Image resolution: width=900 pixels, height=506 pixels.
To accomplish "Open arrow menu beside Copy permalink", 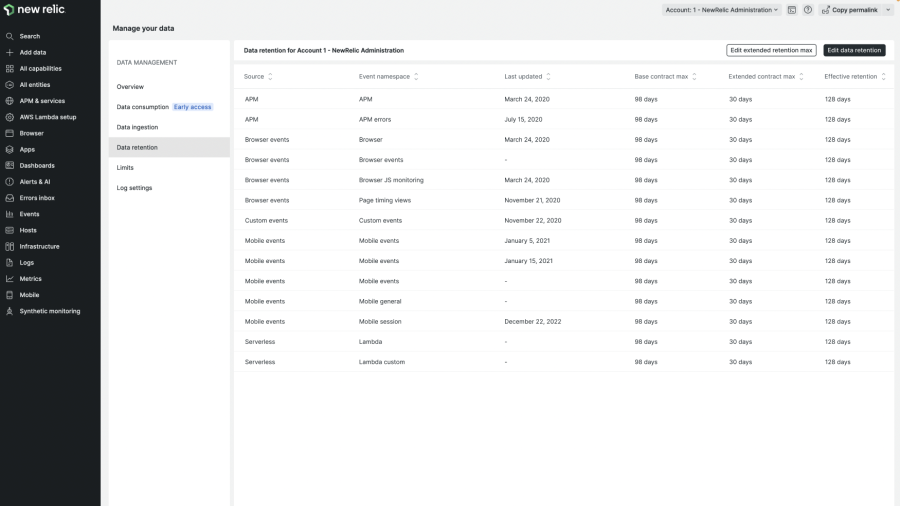I will click(888, 10).
